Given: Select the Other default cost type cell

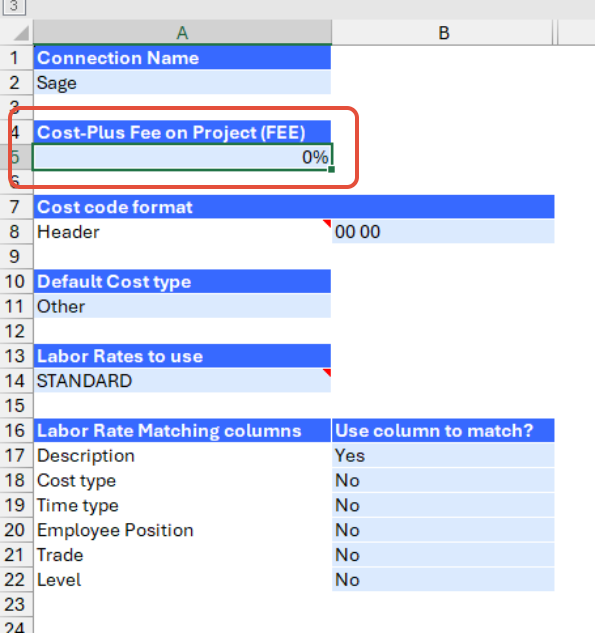Looking at the screenshot, I should click(x=182, y=306).
